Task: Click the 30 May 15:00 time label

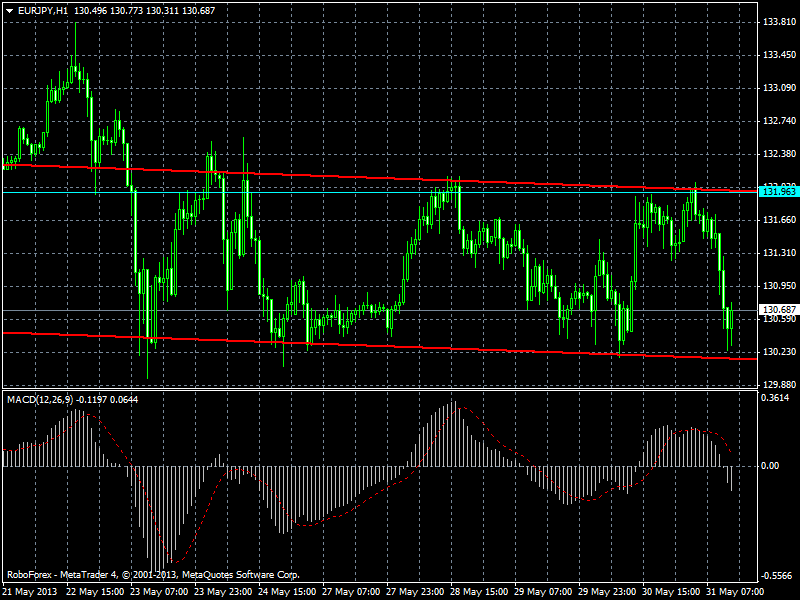Action: click(671, 592)
